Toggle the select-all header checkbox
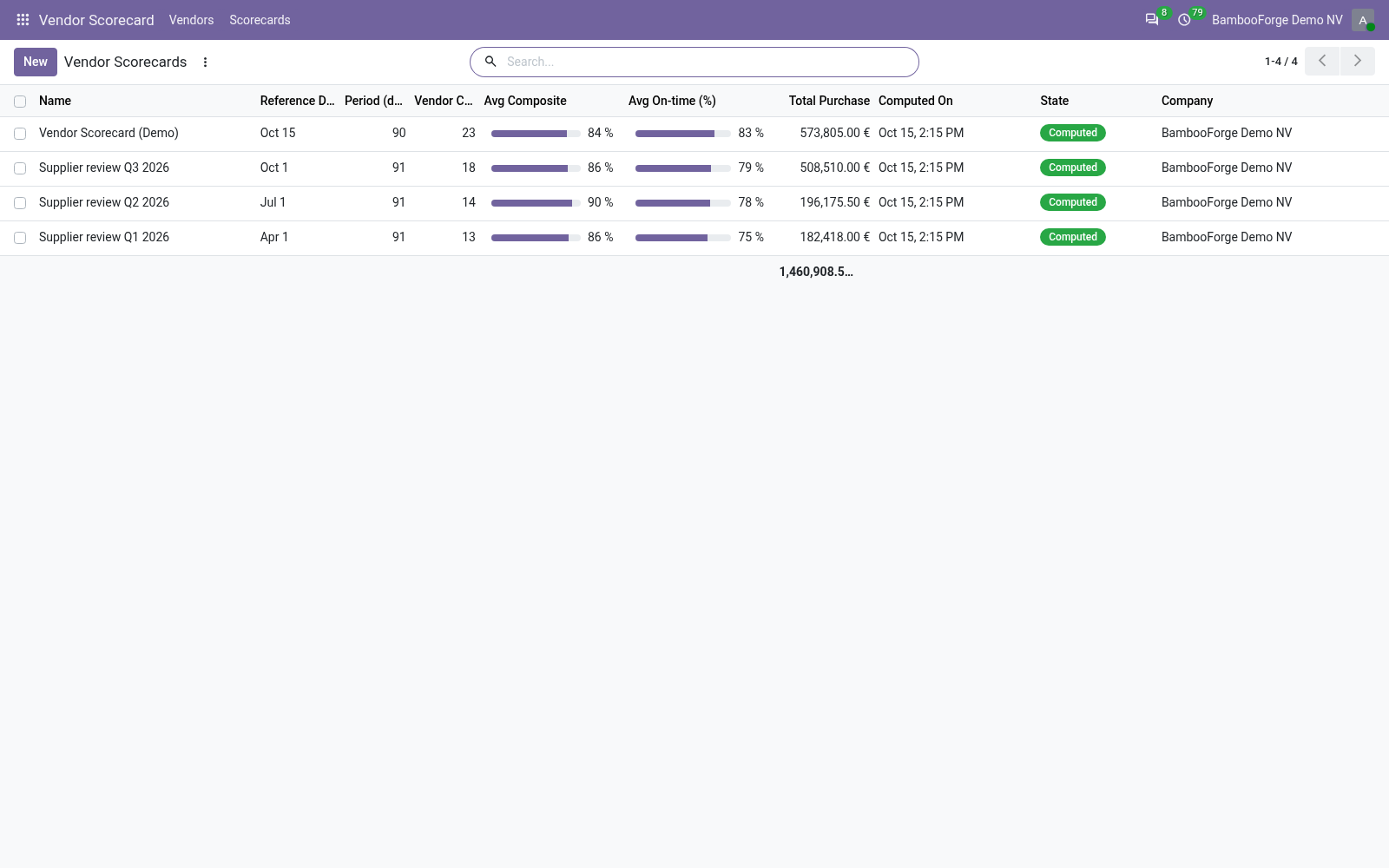The height and width of the screenshot is (868, 1389). 20,102
